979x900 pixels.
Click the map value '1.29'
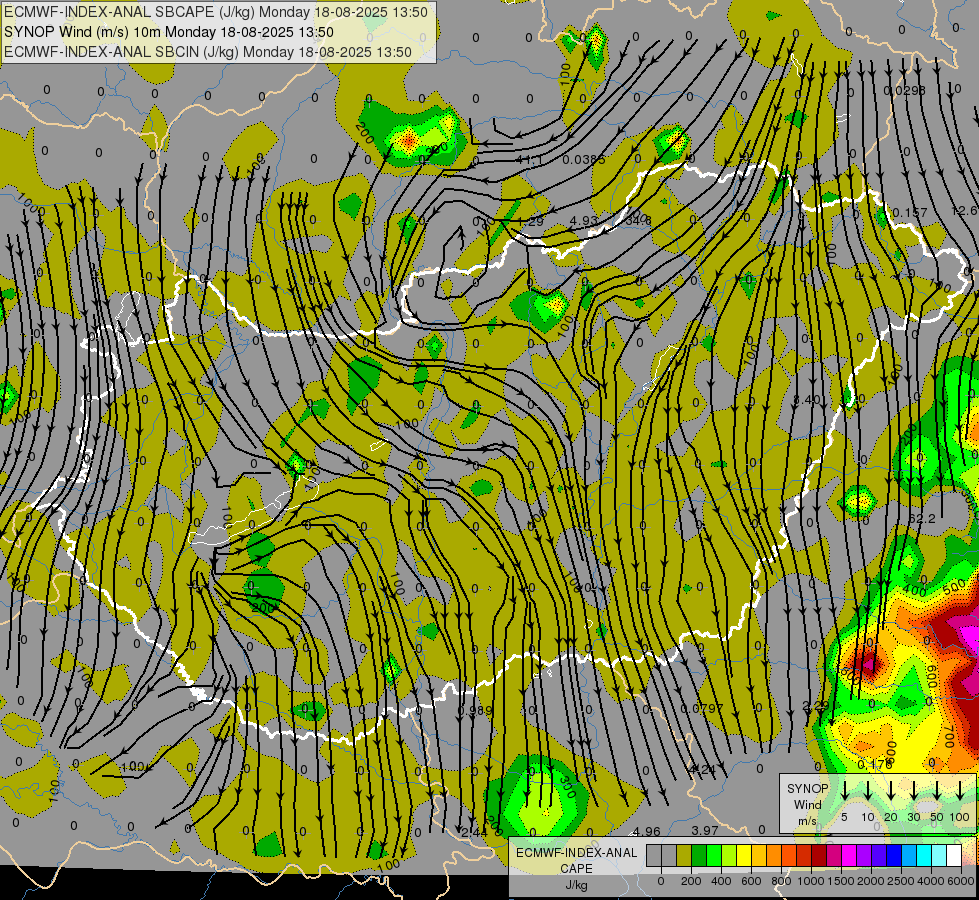529,221
